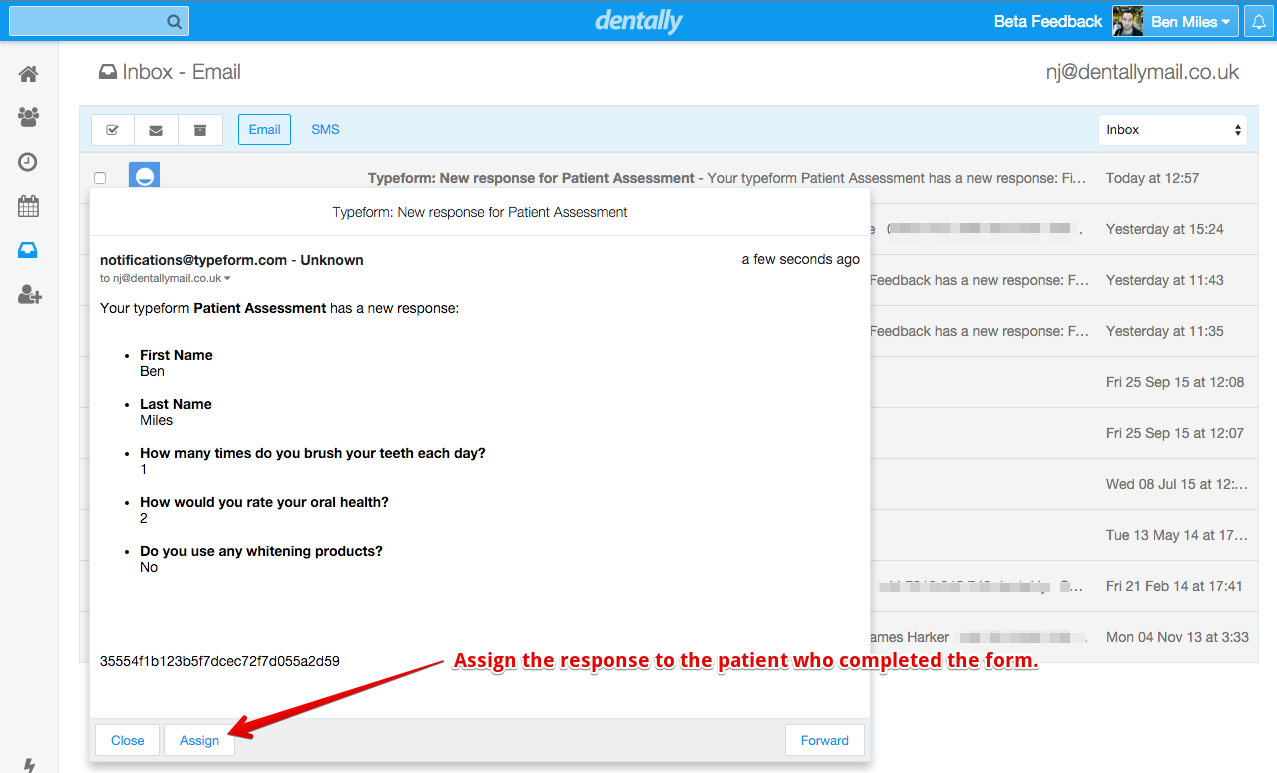The width and height of the screenshot is (1277, 773).
Task: Click the Forward button
Action: point(824,740)
